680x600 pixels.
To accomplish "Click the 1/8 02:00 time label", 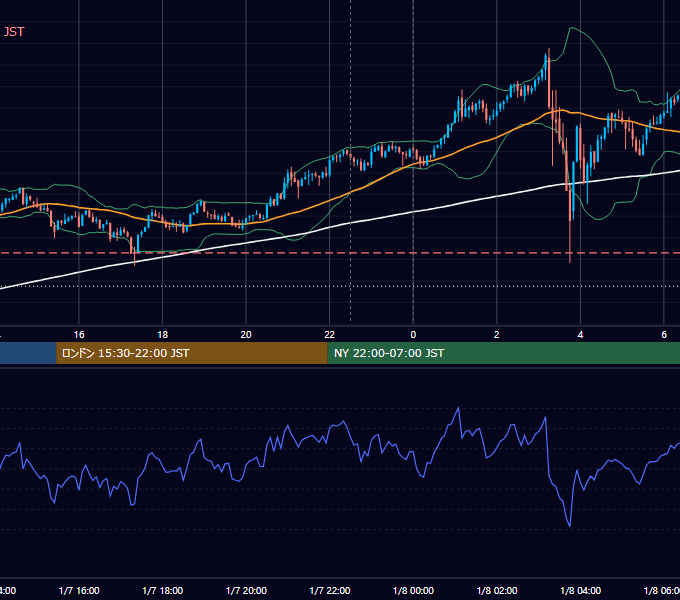I will [497, 590].
